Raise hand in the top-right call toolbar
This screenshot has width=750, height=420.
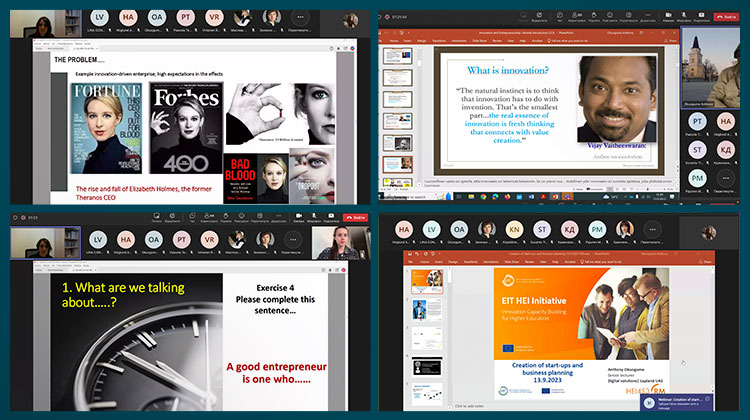point(594,17)
